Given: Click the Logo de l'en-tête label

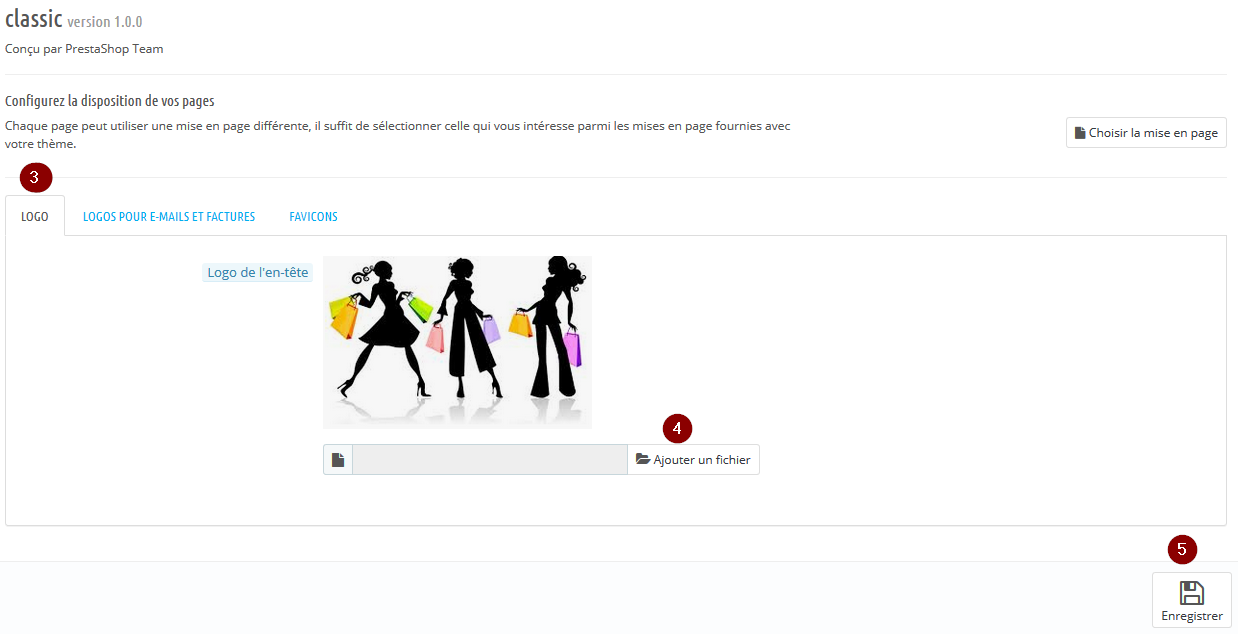Looking at the screenshot, I should click(258, 272).
